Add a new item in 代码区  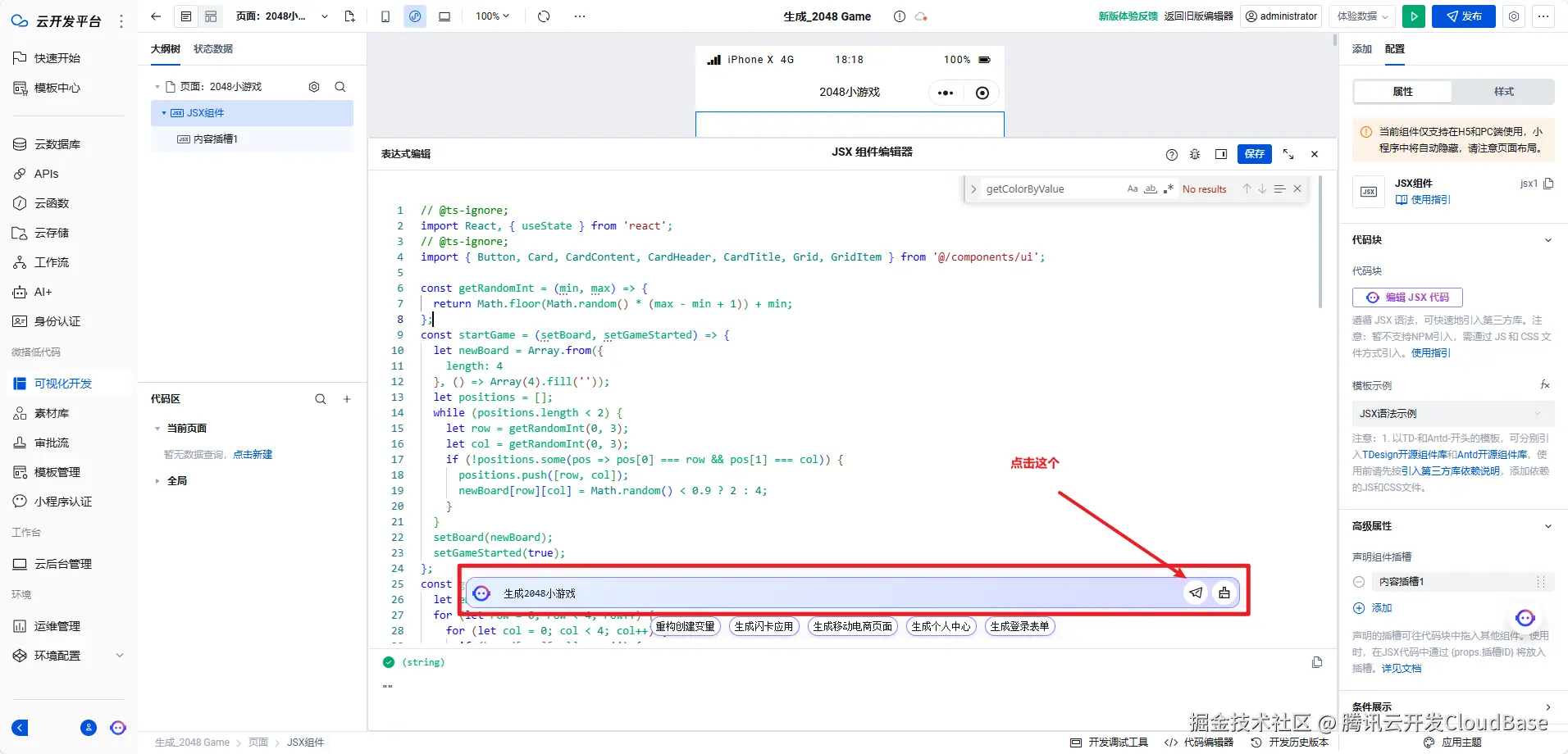click(x=347, y=399)
